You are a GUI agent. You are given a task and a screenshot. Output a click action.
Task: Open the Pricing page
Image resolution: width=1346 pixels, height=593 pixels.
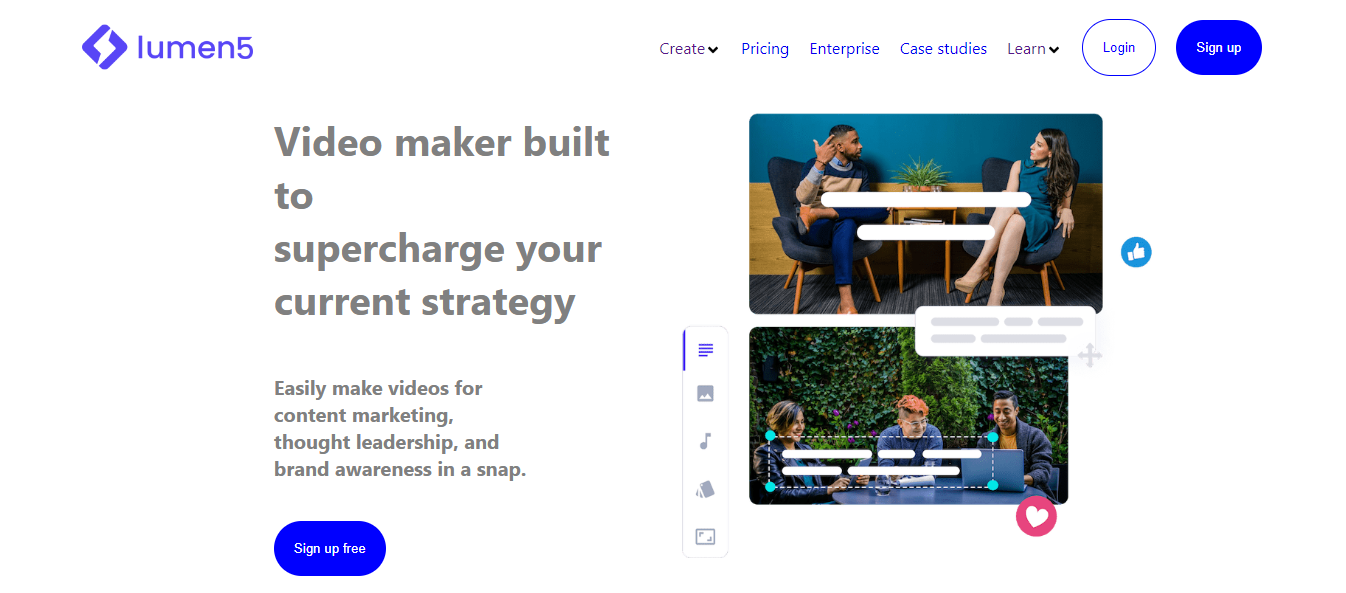click(765, 49)
